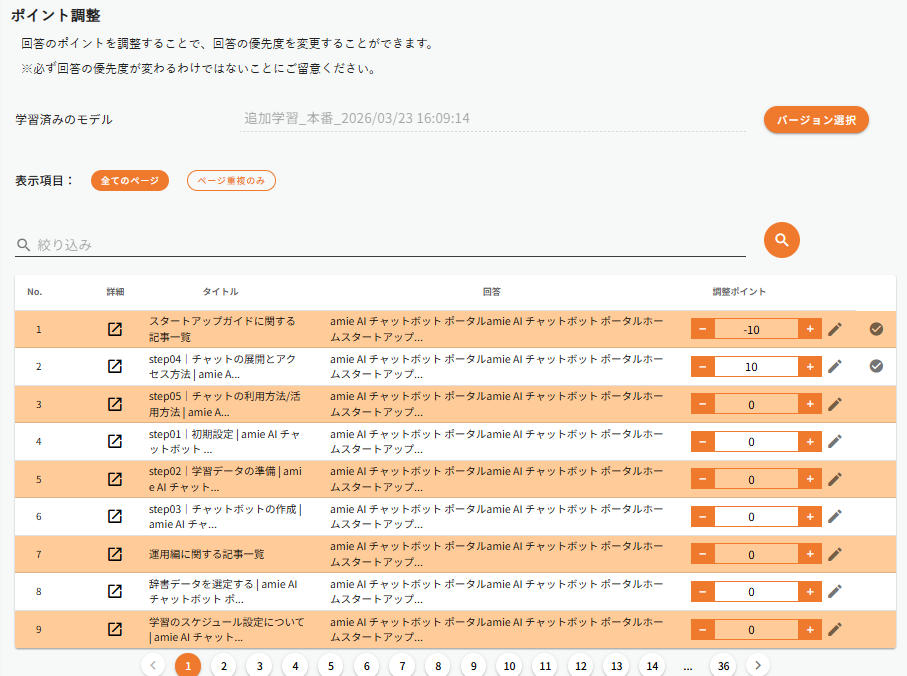Screen dimensions: 907x676
Task: Click the check circle icon in row 1
Action: (876, 329)
